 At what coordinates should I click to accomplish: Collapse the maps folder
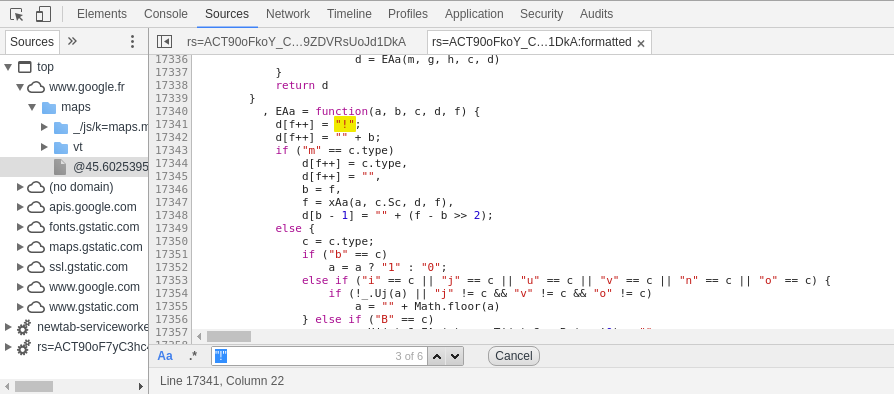[32, 107]
